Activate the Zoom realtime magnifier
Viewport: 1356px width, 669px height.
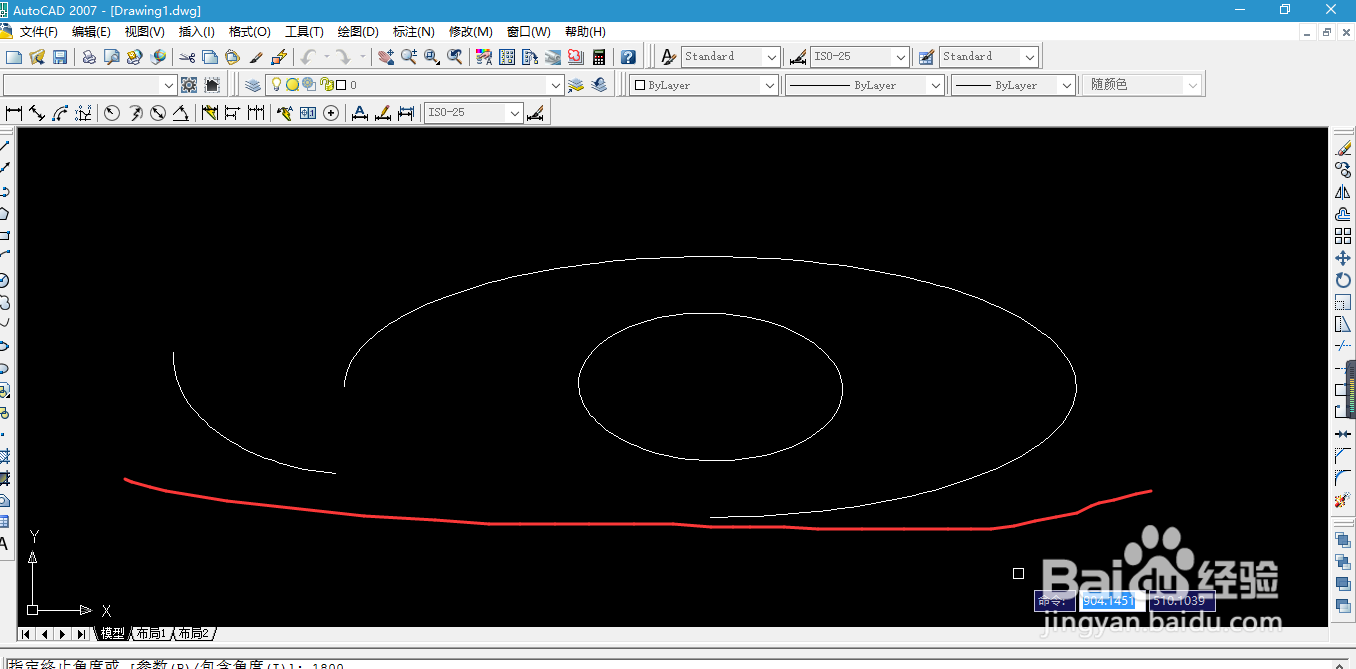(409, 57)
